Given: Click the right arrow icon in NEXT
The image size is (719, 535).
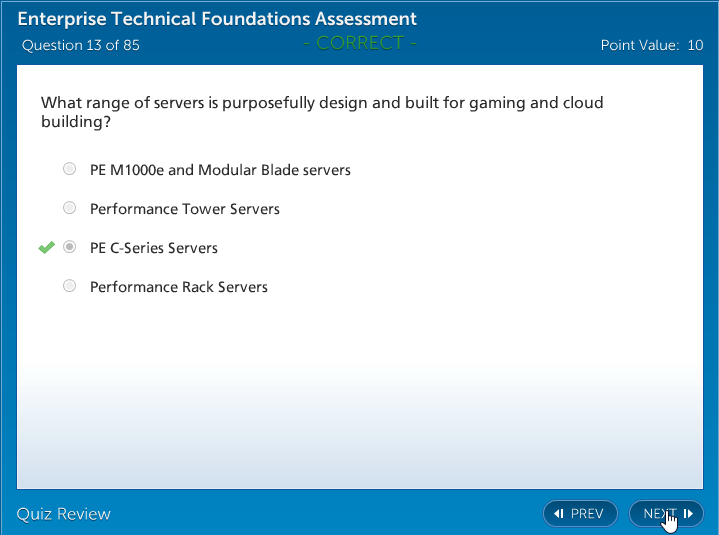Looking at the screenshot, I should [x=688, y=514].
